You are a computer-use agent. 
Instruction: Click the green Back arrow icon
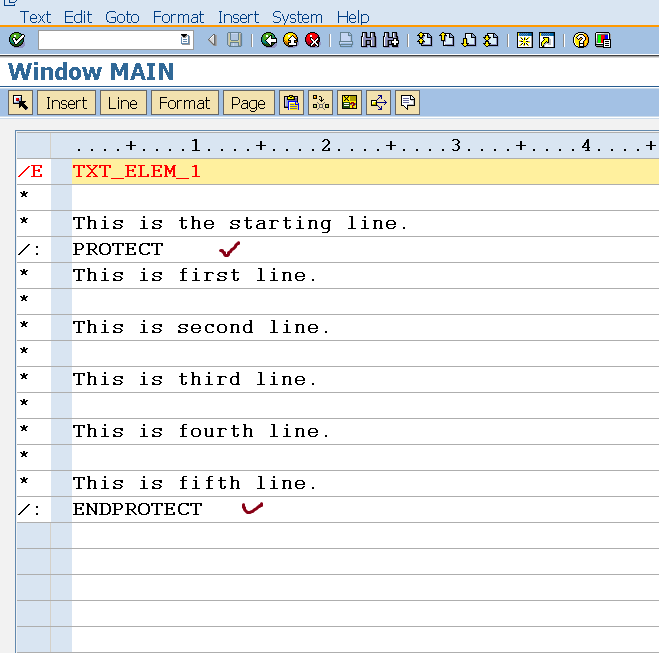[x=269, y=40]
